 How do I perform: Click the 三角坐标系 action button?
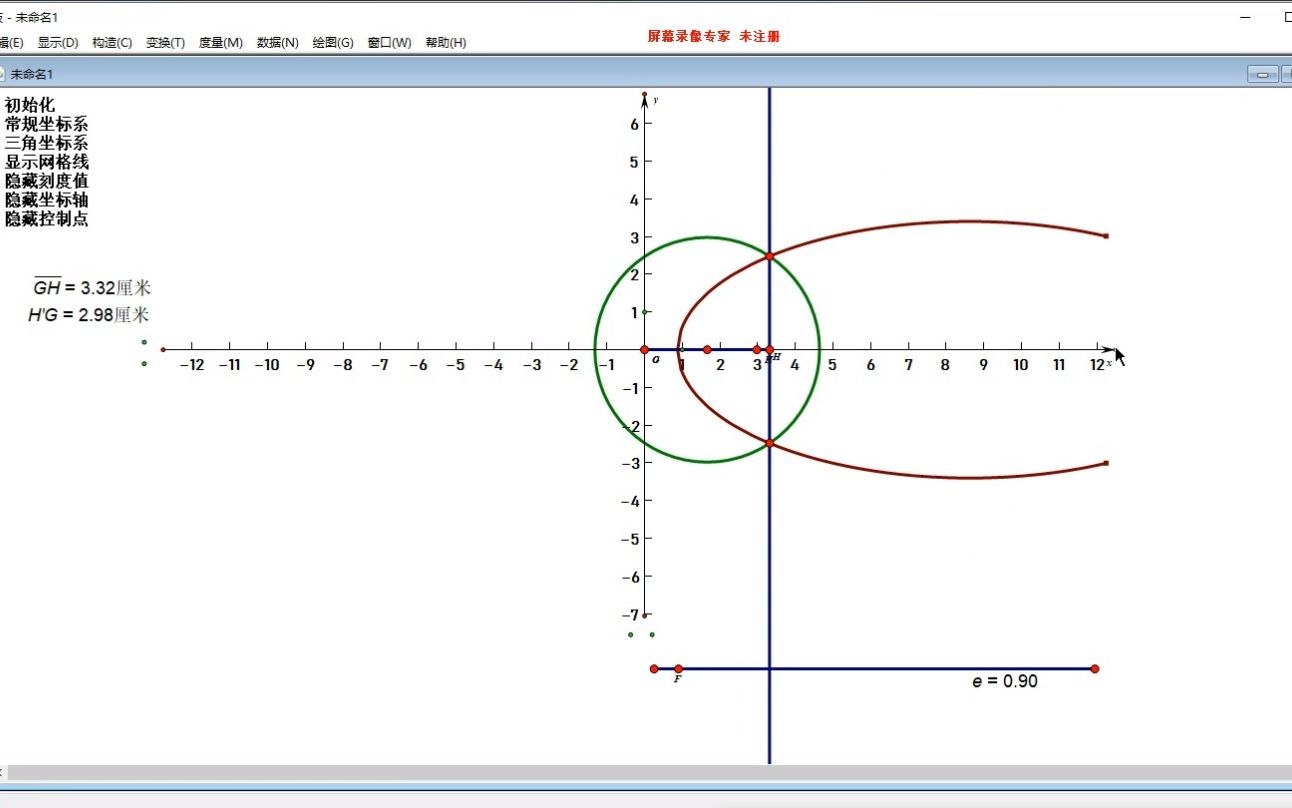47,143
